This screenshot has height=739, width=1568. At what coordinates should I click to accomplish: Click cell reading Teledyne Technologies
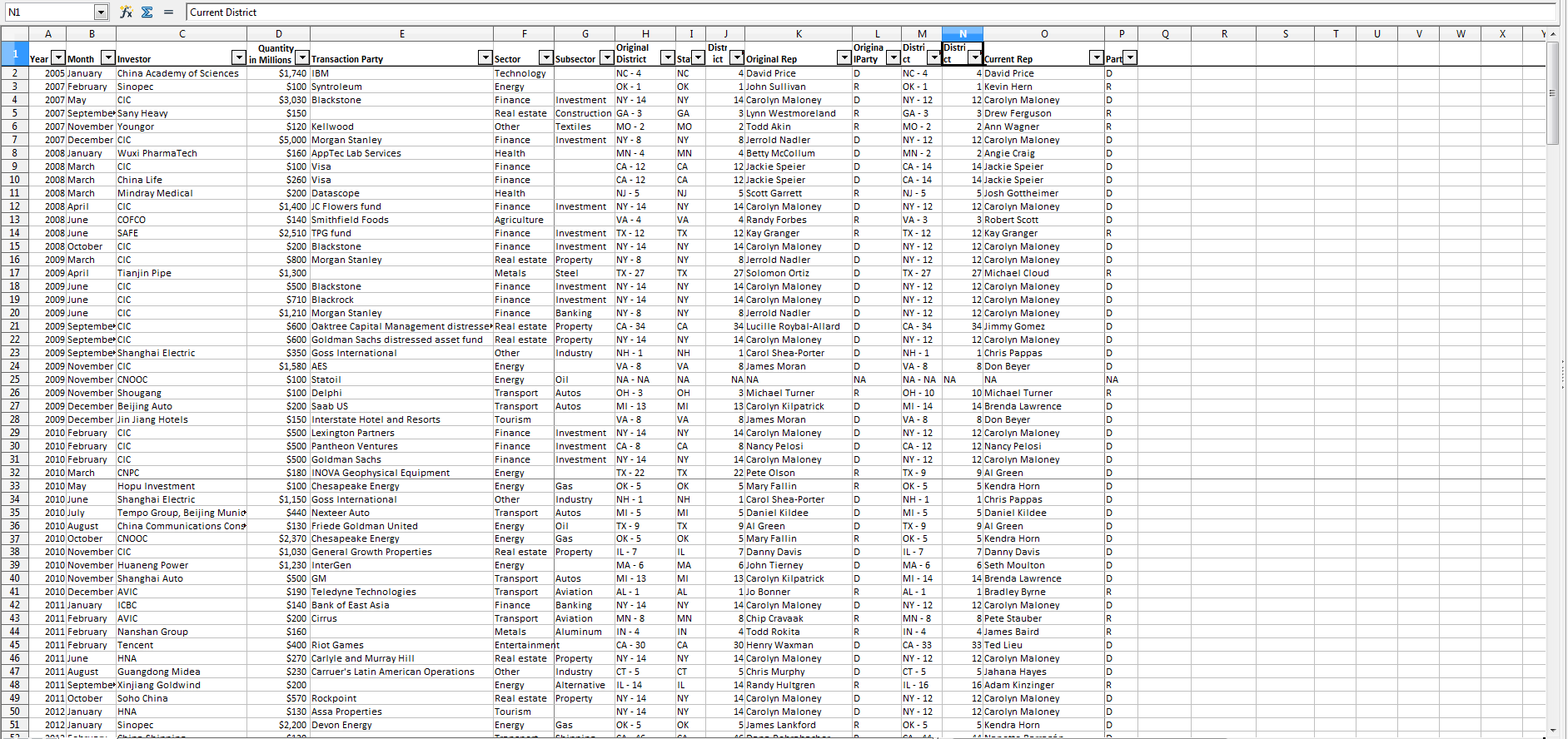point(401,592)
